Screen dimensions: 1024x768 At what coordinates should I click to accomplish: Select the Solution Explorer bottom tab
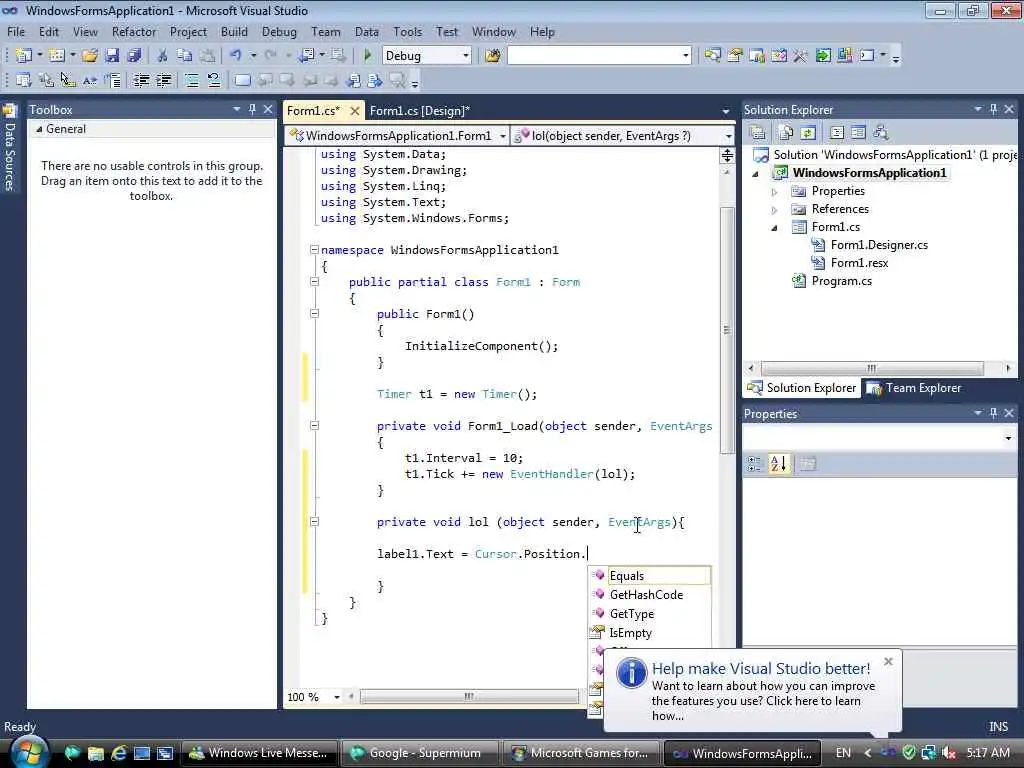(802, 388)
